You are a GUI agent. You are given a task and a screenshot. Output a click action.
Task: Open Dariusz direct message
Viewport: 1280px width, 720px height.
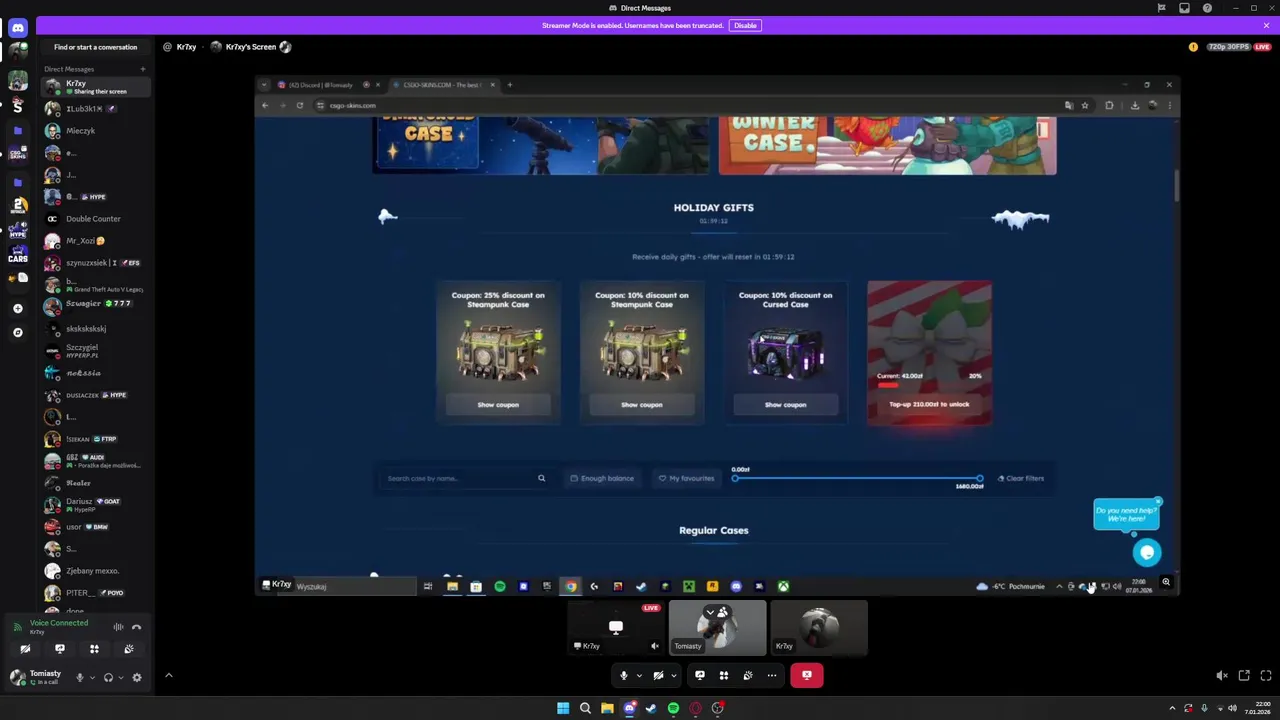[x=95, y=505]
